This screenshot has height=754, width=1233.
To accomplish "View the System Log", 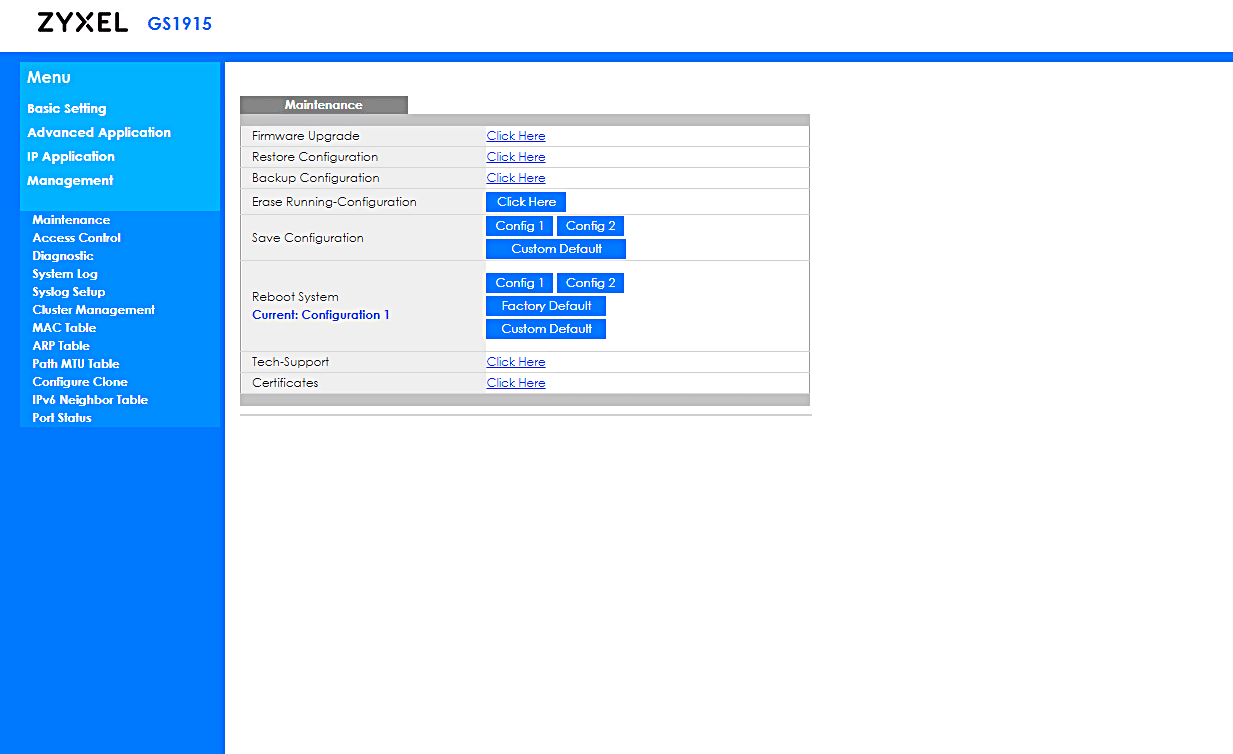I will 65,274.
